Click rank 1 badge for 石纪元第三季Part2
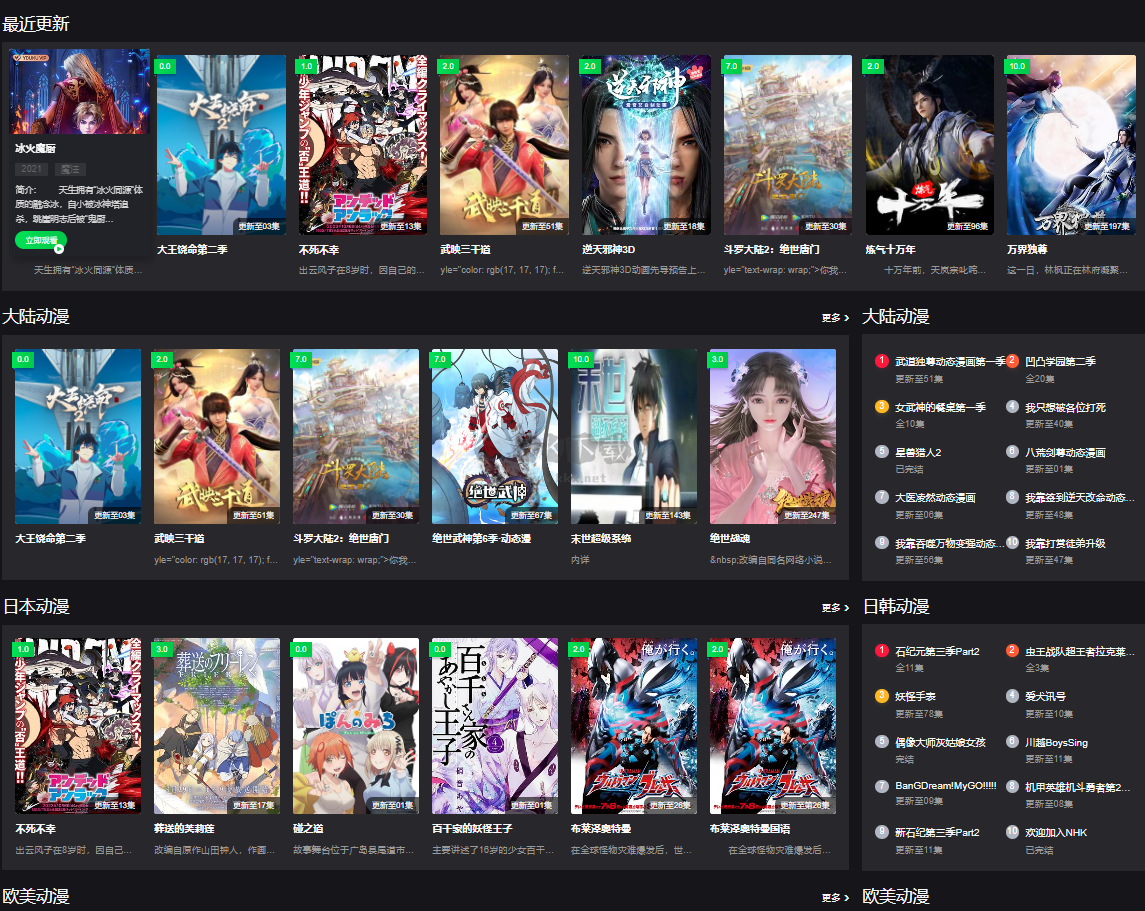This screenshot has width=1145, height=911. click(881, 650)
